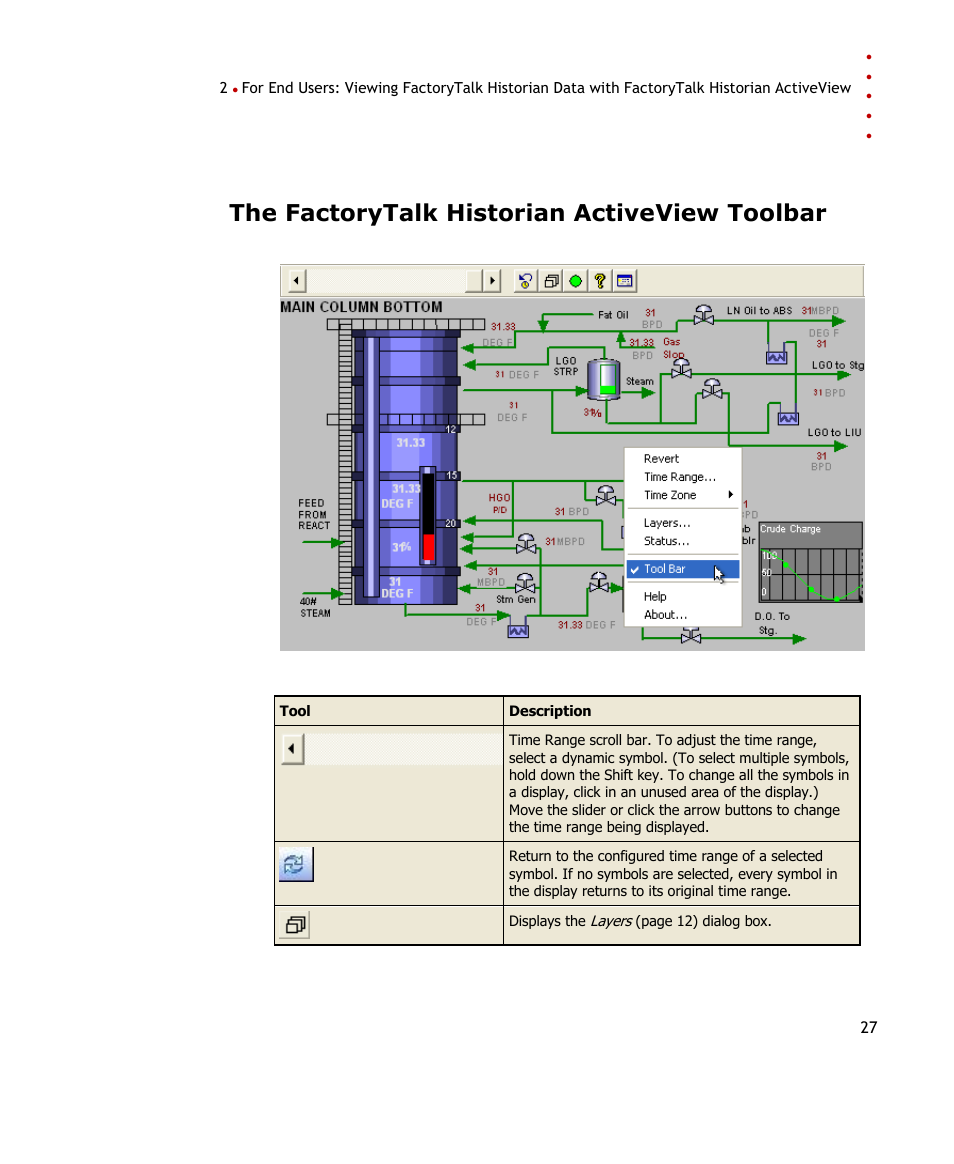This screenshot has height=1164, width=954.
Task: Click the Description column header
Action: pos(550,711)
